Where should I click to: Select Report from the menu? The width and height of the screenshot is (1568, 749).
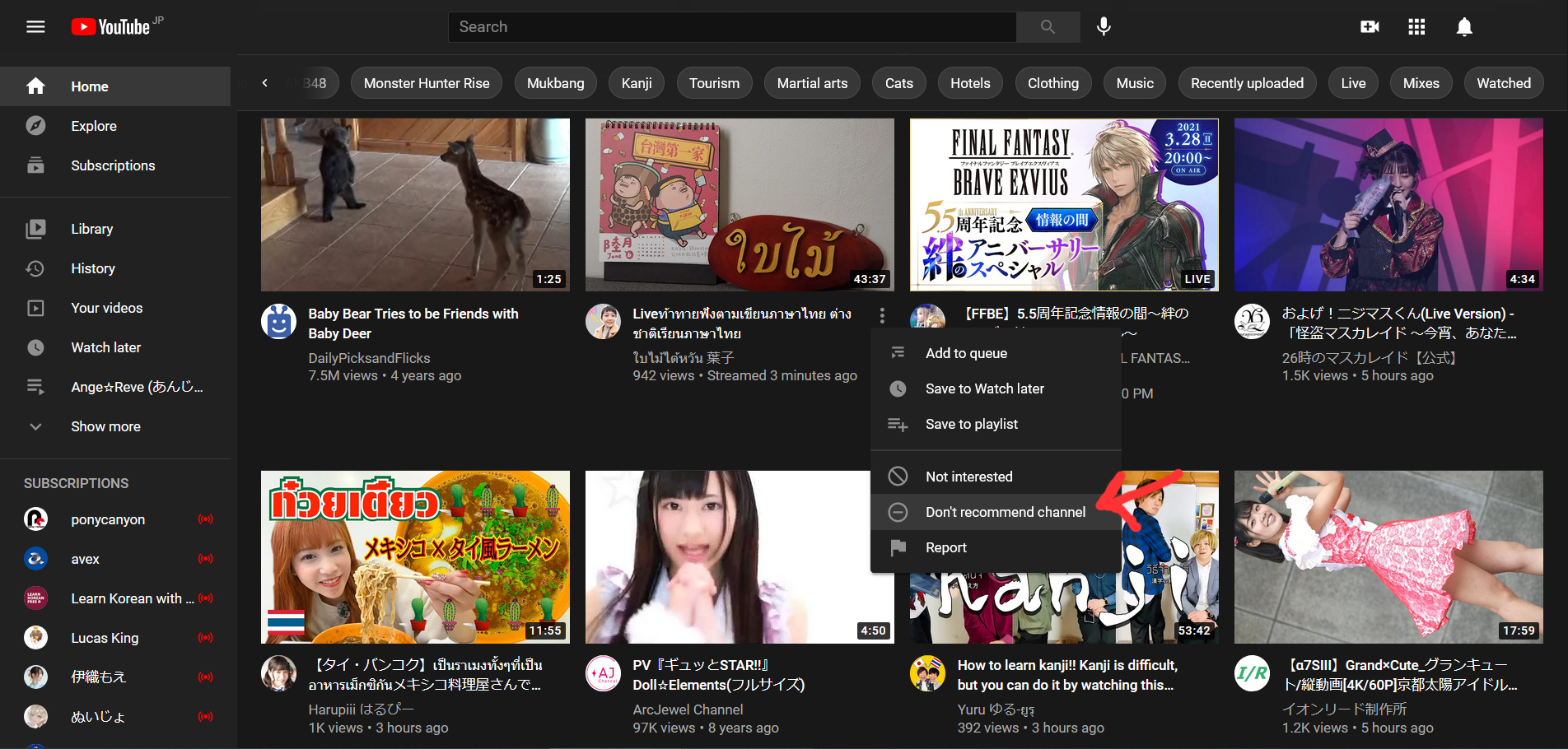point(996,547)
